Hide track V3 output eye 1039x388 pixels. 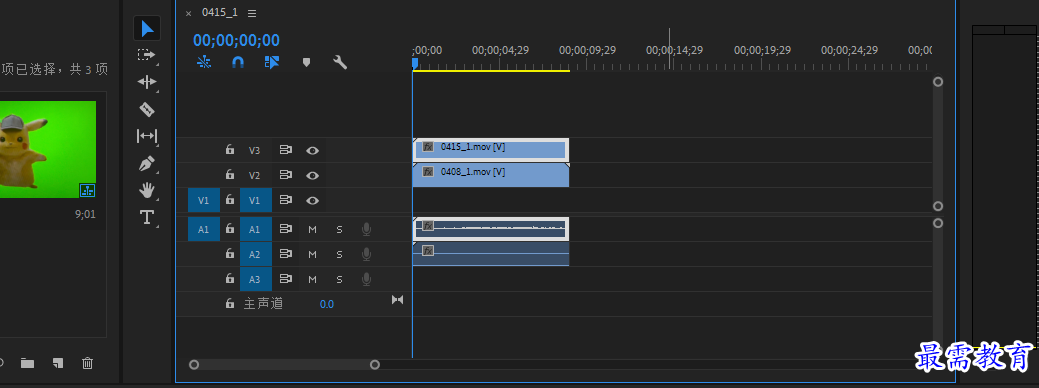click(313, 150)
